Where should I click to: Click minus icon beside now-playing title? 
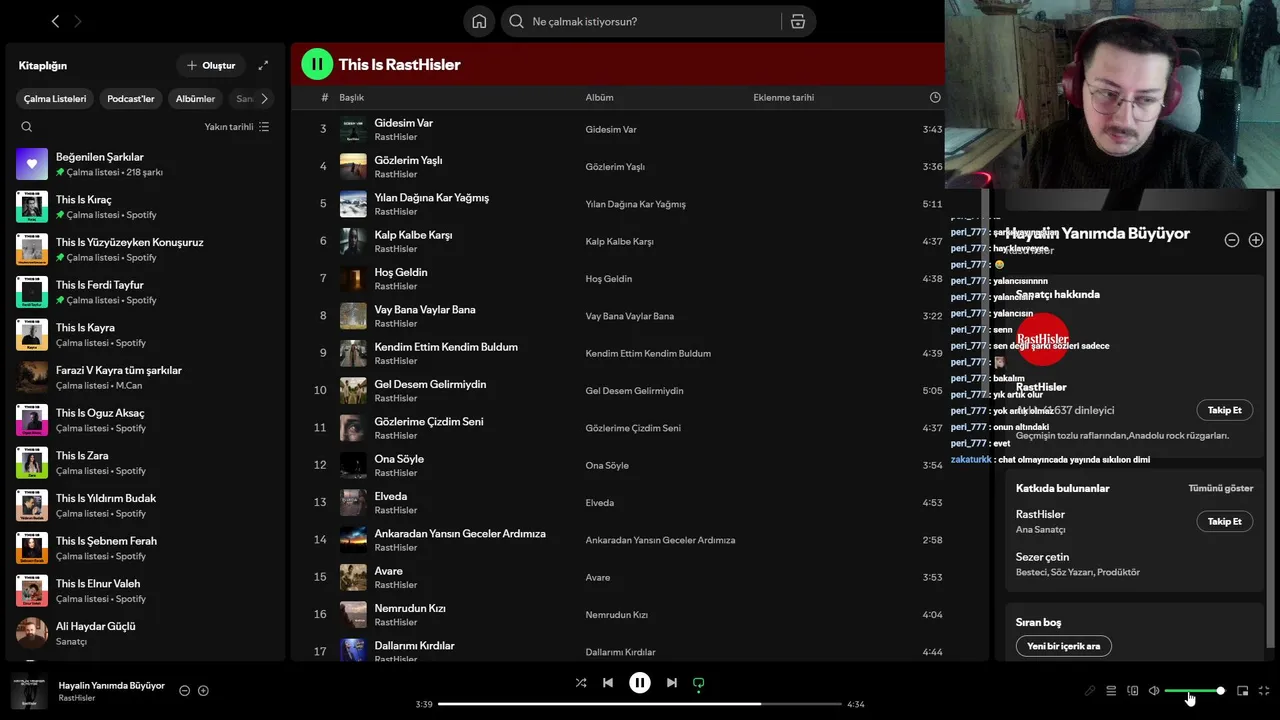184,691
